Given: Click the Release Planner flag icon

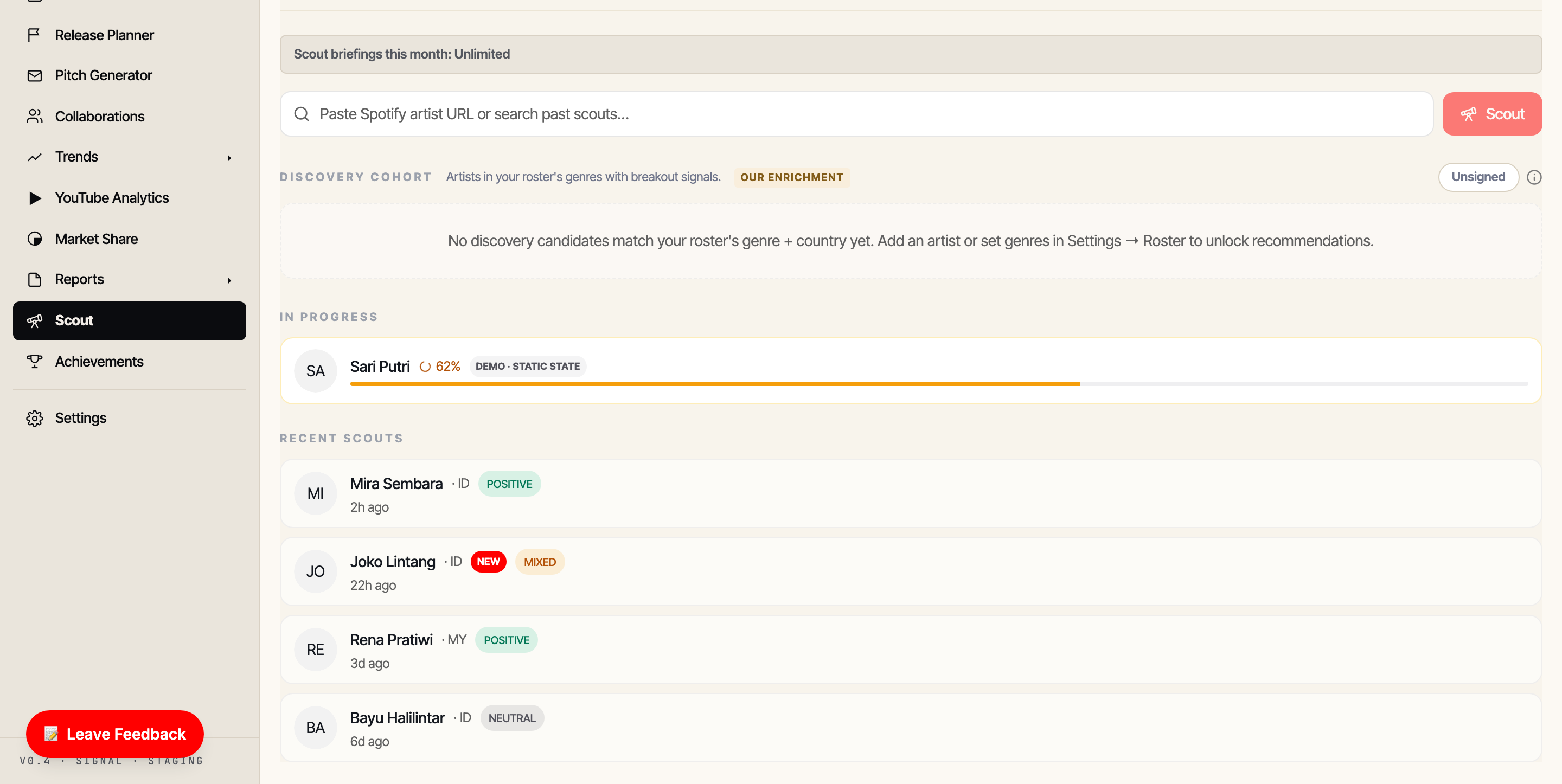Looking at the screenshot, I should point(35,35).
